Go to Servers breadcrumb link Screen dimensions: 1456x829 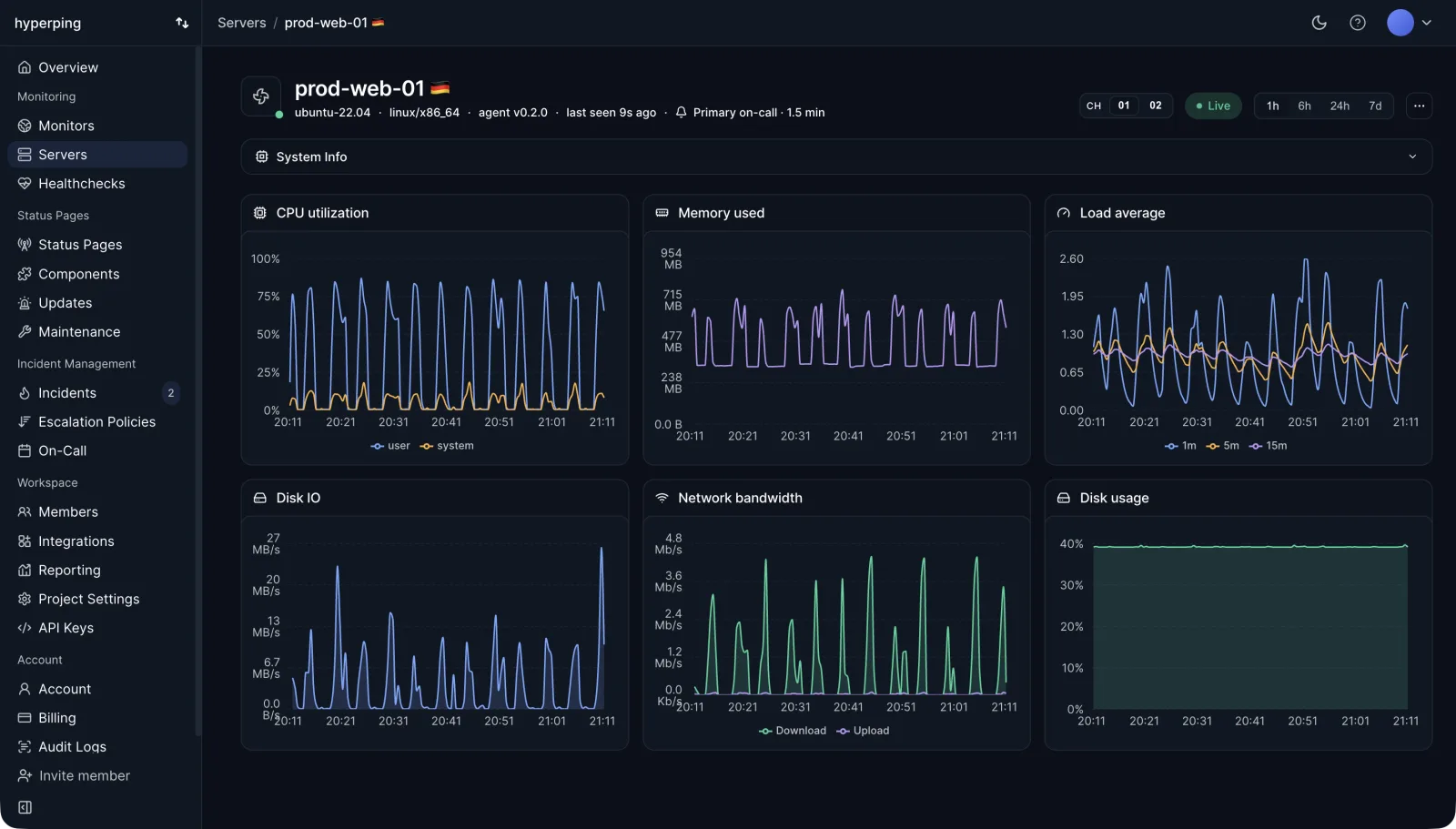[241, 23]
